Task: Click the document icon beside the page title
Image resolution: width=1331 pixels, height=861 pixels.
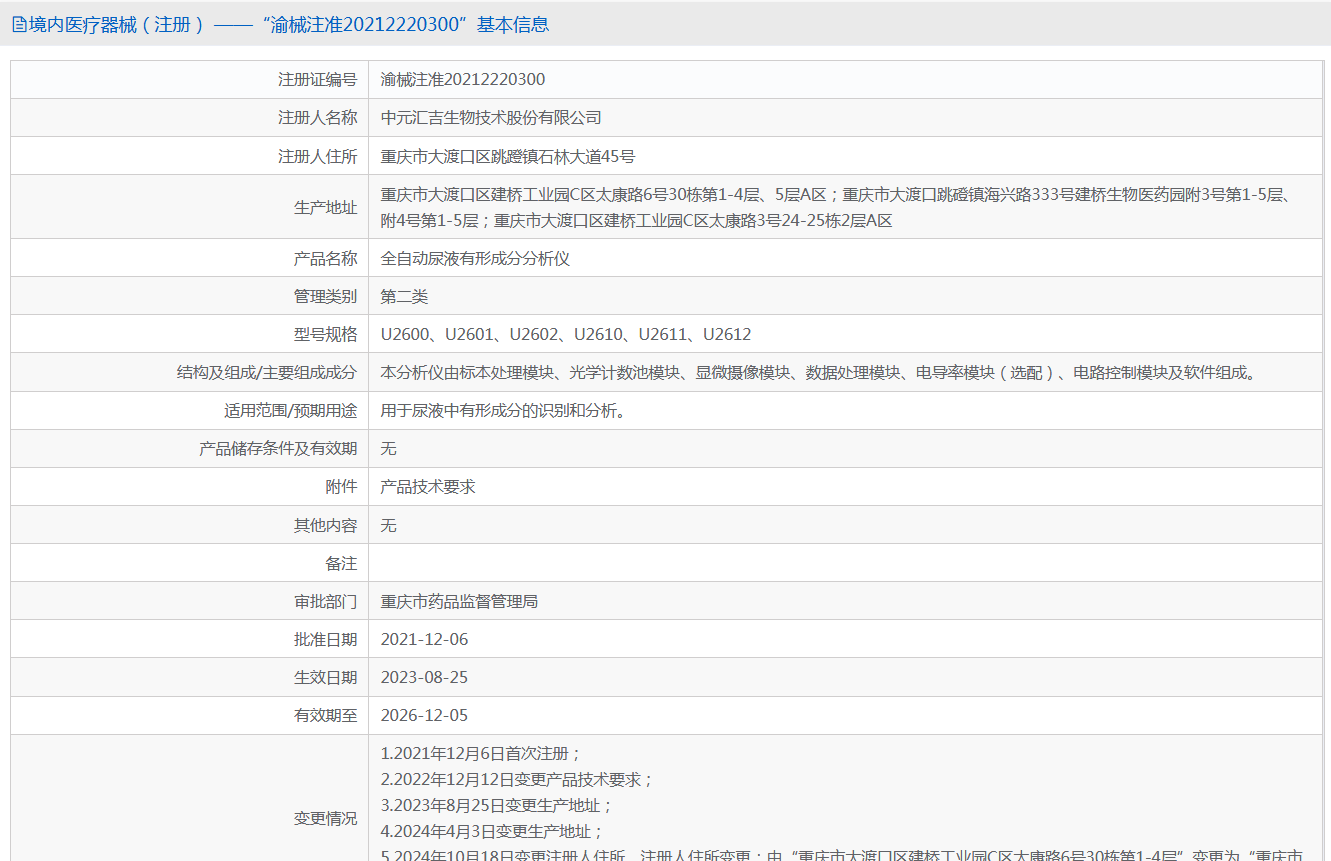Action: [x=19, y=25]
